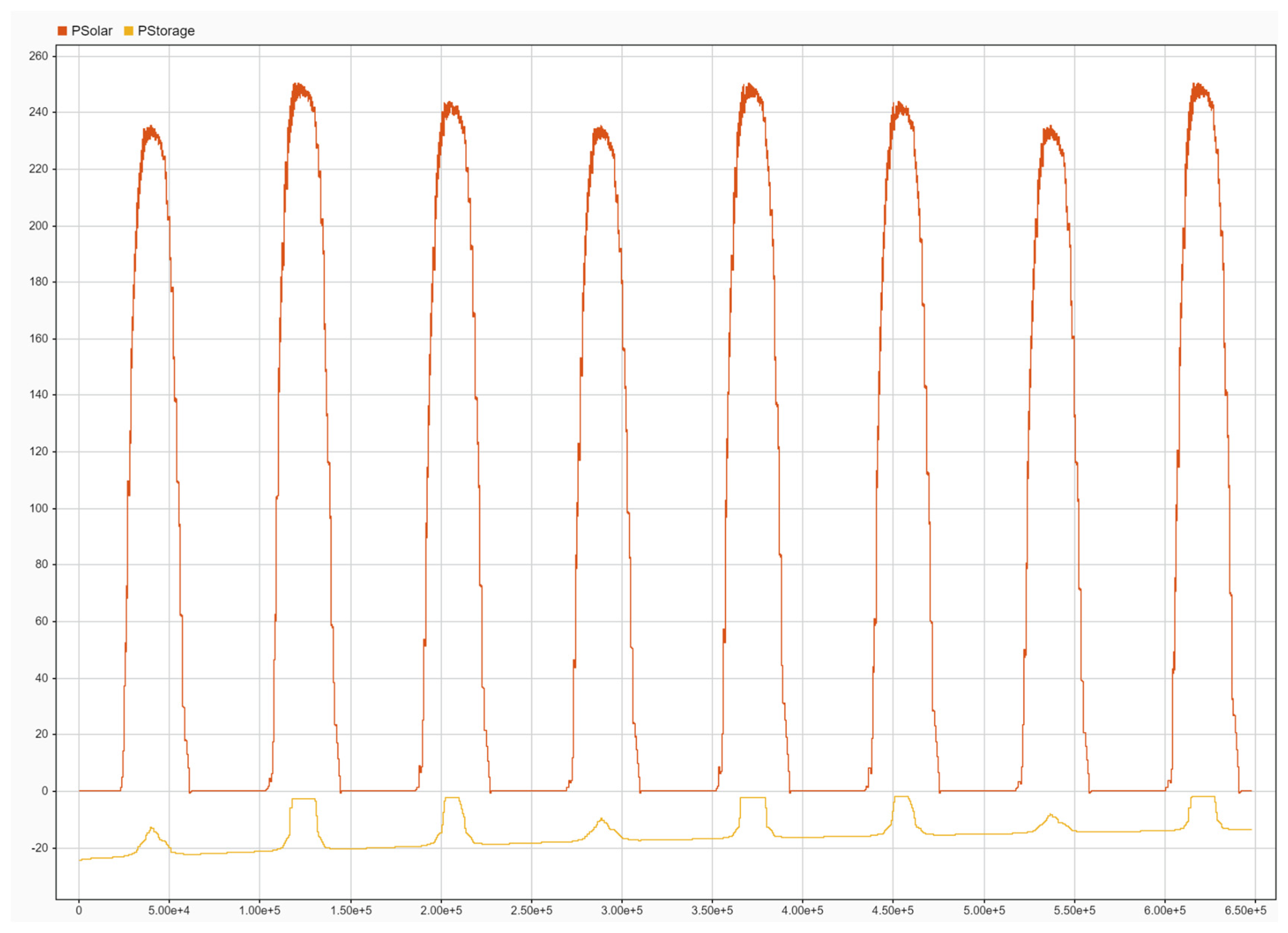Click the x-axis label 4.00e+5

coord(802,910)
